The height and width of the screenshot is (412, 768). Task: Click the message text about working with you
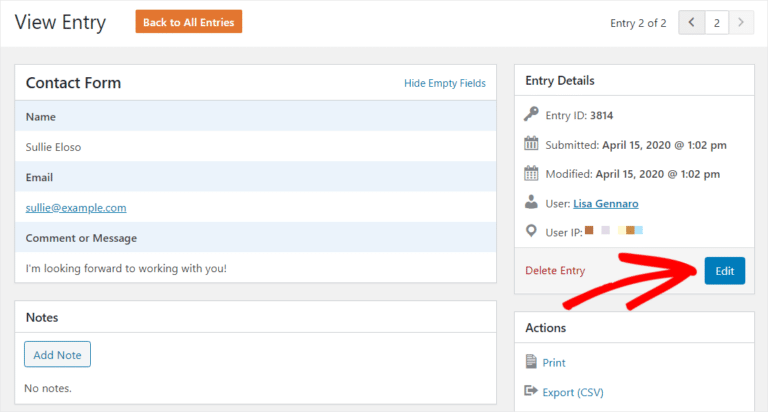point(126,268)
